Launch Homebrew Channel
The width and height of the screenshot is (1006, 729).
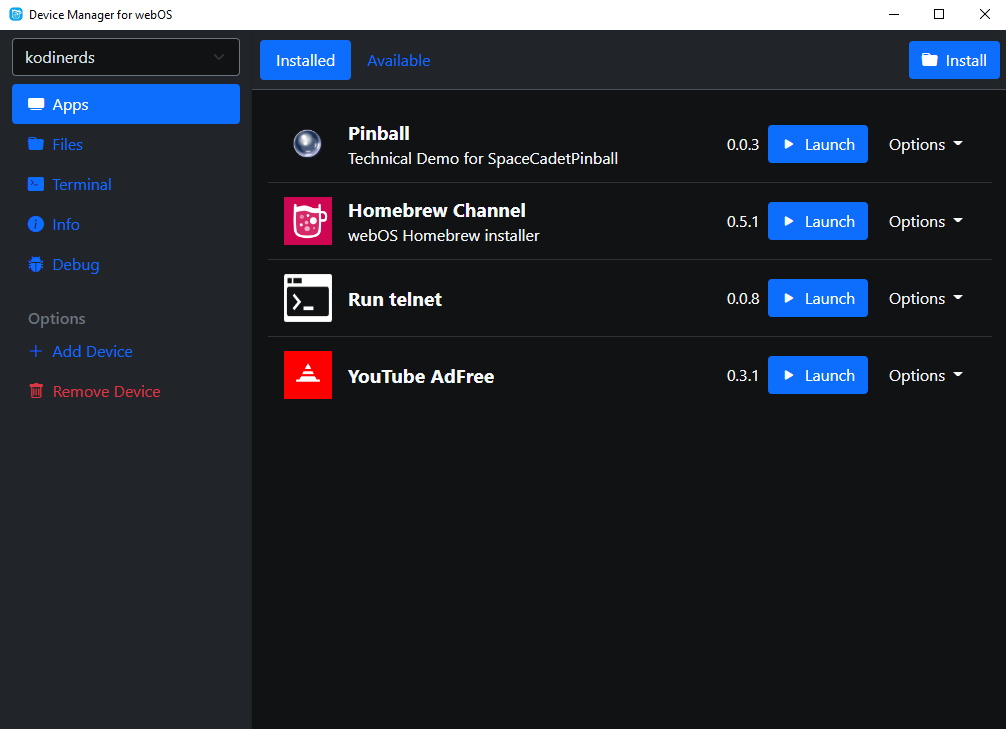pyautogui.click(x=817, y=221)
